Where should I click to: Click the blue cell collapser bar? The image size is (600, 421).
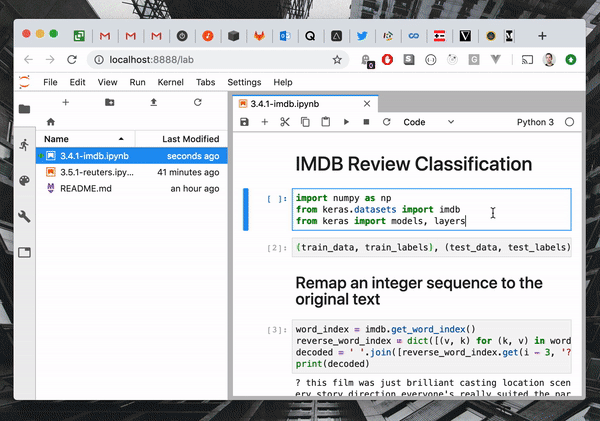click(x=246, y=209)
